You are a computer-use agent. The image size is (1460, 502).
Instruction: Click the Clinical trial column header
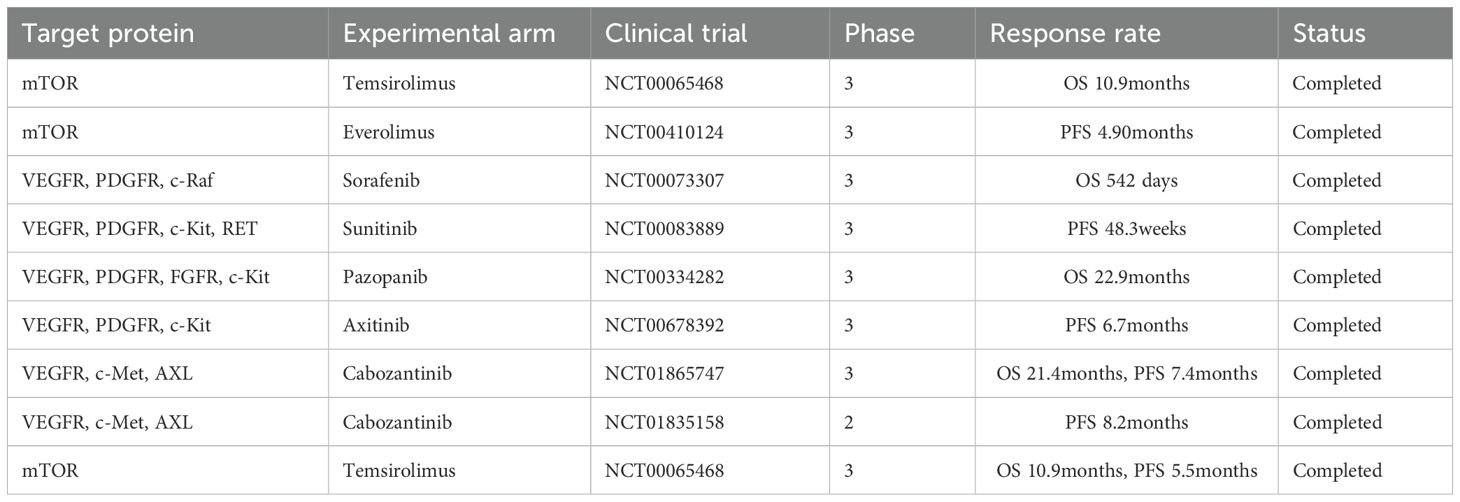676,33
